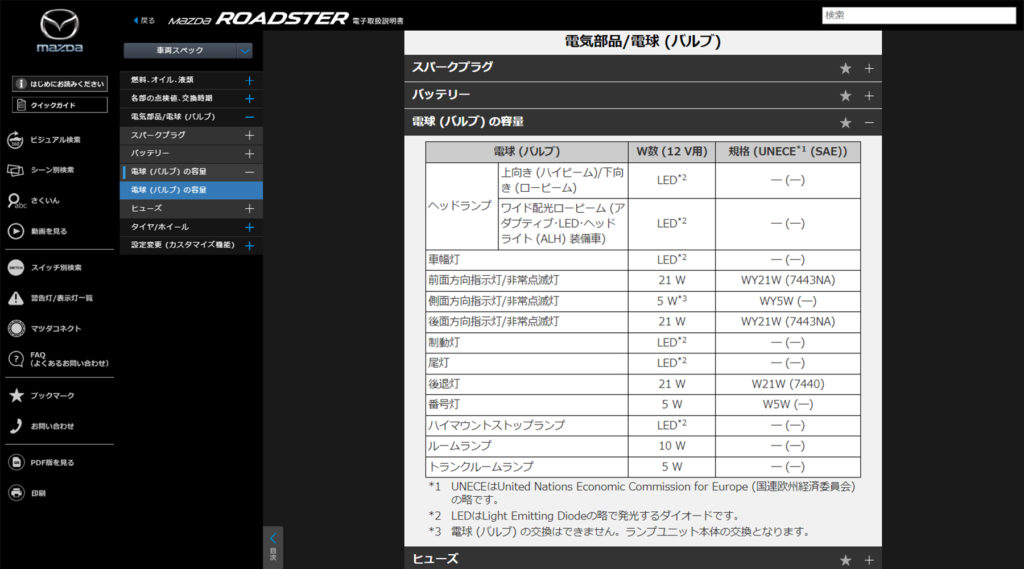This screenshot has width=1024, height=569.
Task: Select 制動灯 row label
Action: [x=444, y=342]
